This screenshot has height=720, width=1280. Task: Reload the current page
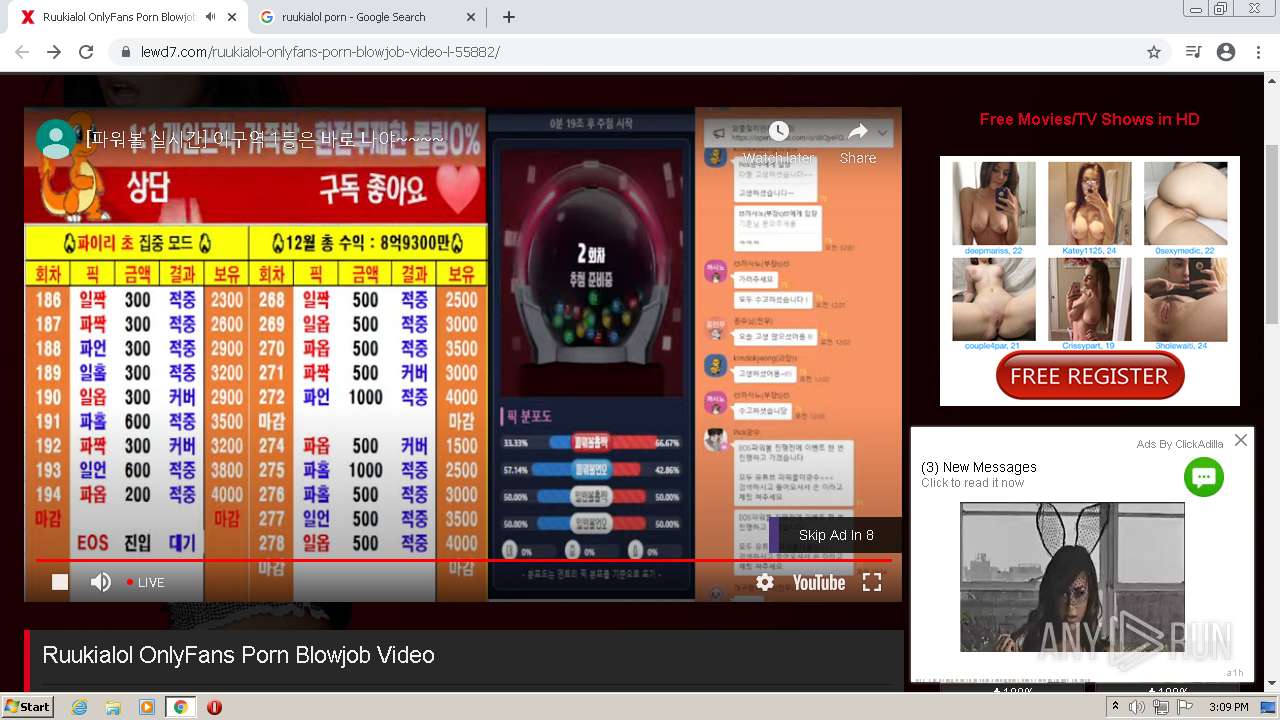pos(86,52)
